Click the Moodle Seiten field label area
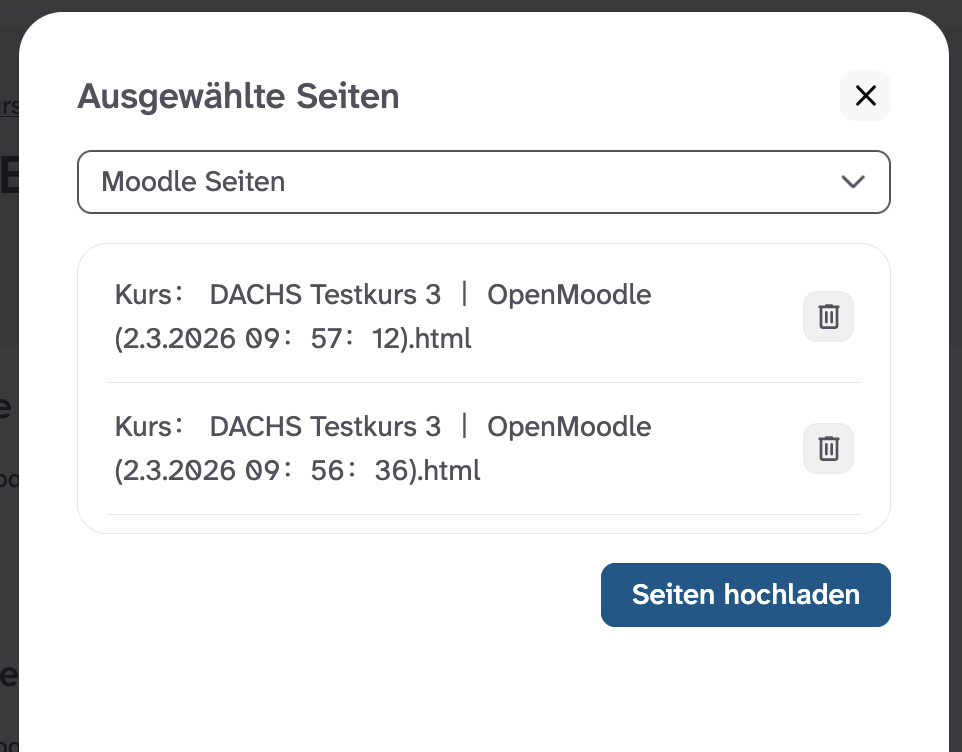Screen dimensions: 962x752 click(190, 182)
